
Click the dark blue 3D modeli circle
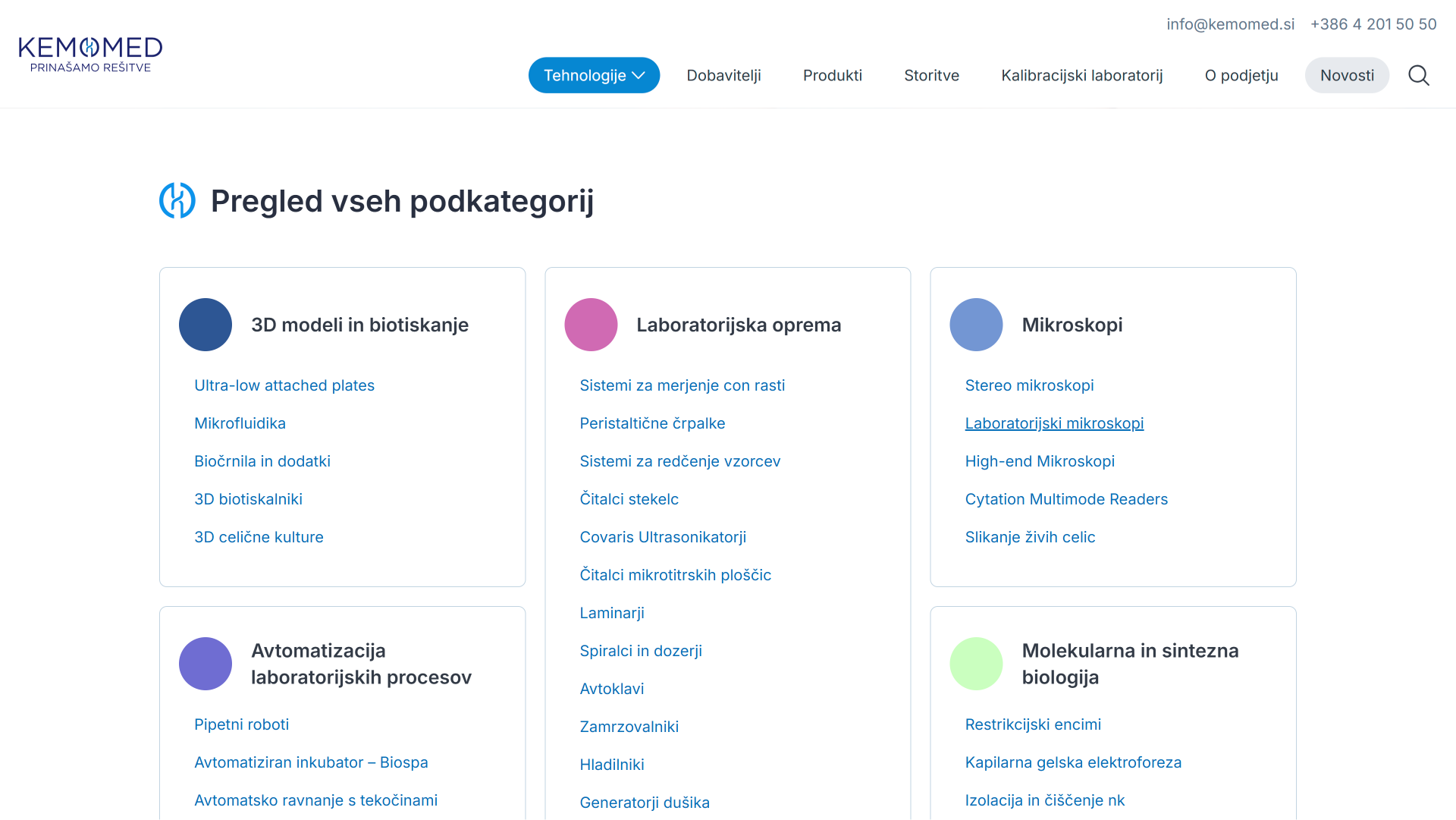[x=206, y=325]
